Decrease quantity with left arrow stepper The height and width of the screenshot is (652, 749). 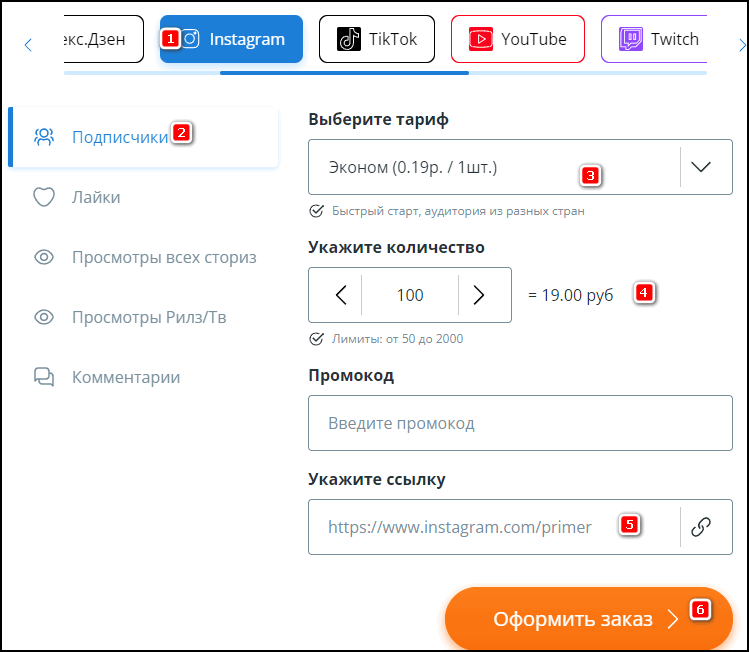point(341,295)
